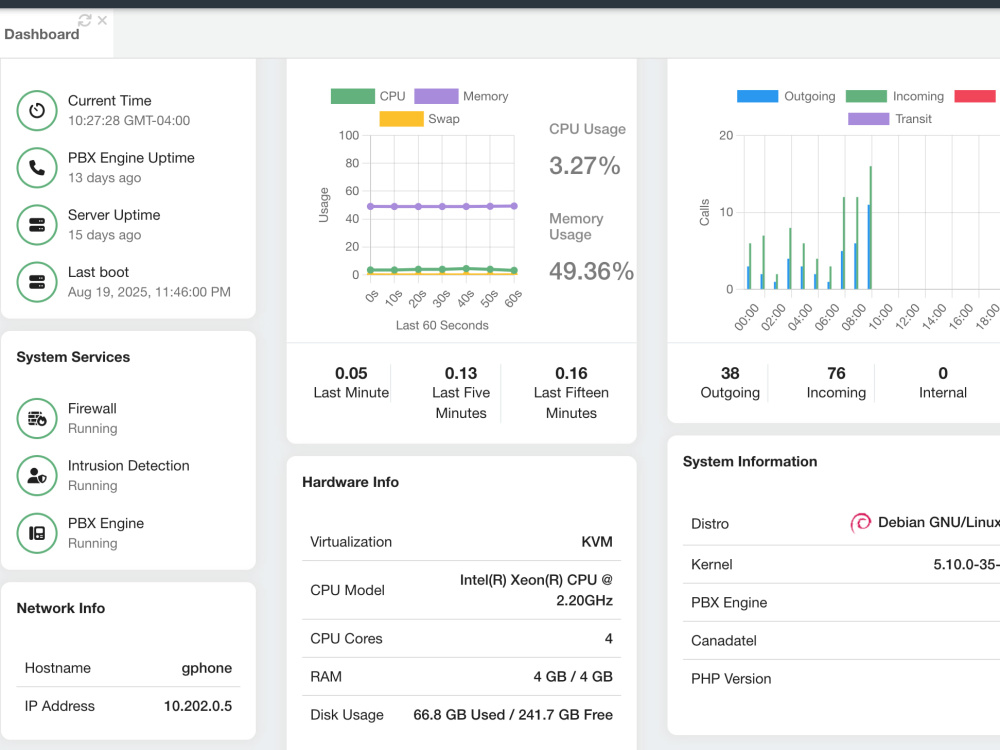Toggle the Outgoing calls legend swatch
Screen dimensions: 1000x750
tap(758, 96)
